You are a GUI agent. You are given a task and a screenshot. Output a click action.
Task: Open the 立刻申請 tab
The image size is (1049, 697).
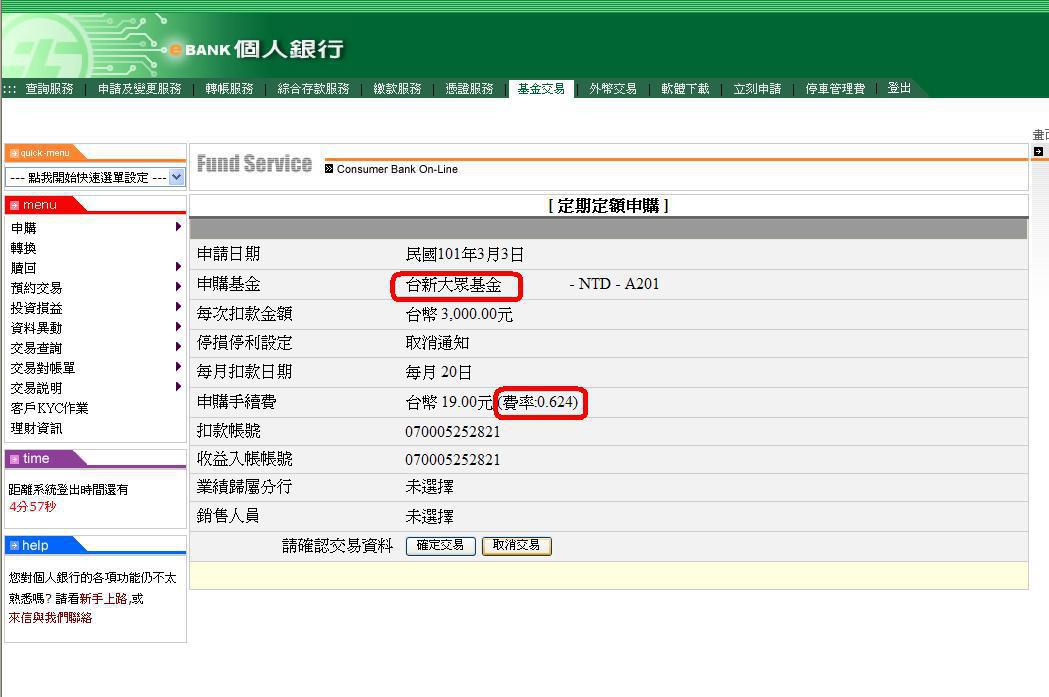click(757, 89)
